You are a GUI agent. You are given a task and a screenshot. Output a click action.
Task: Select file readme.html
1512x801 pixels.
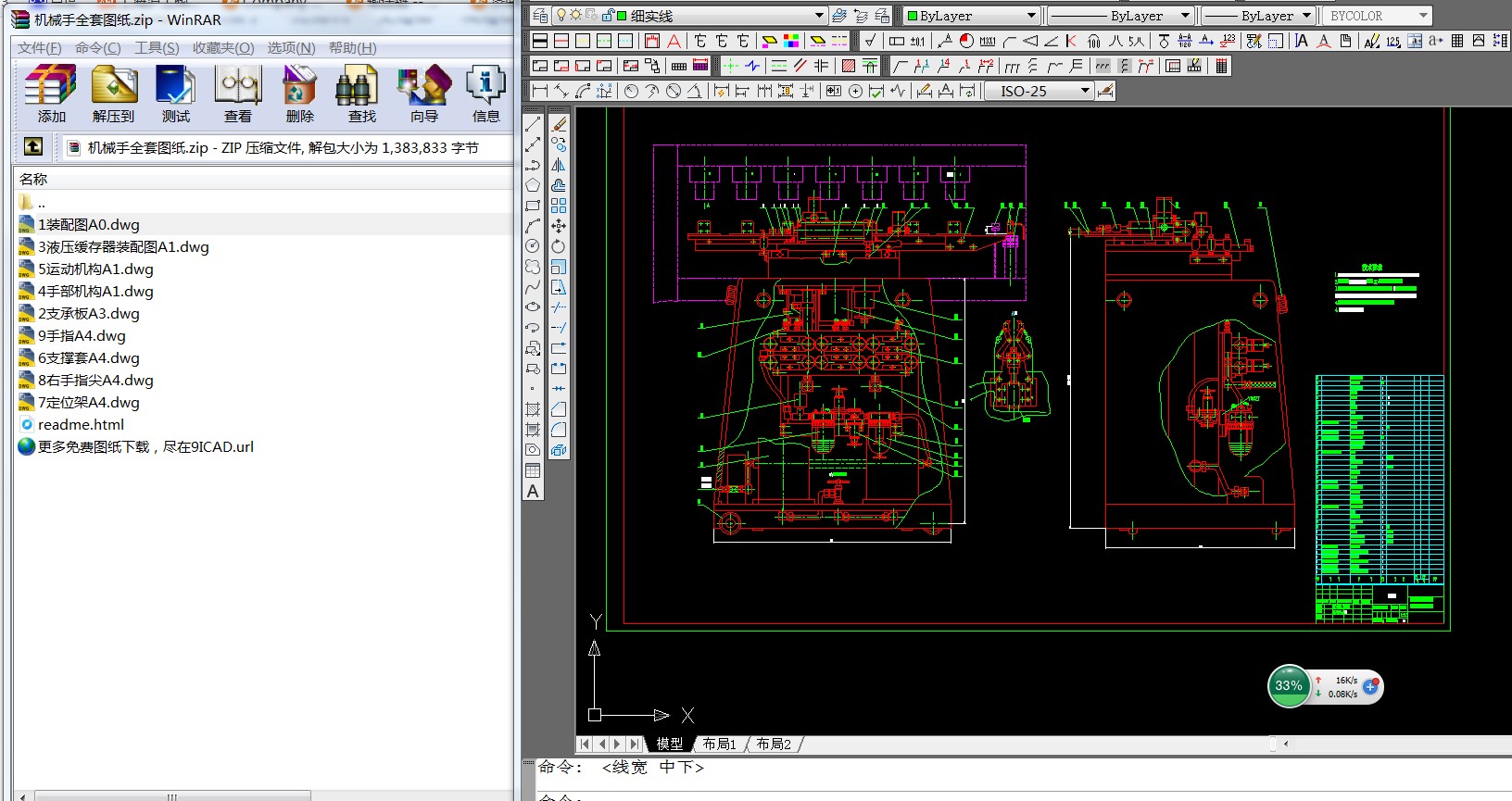(71, 424)
